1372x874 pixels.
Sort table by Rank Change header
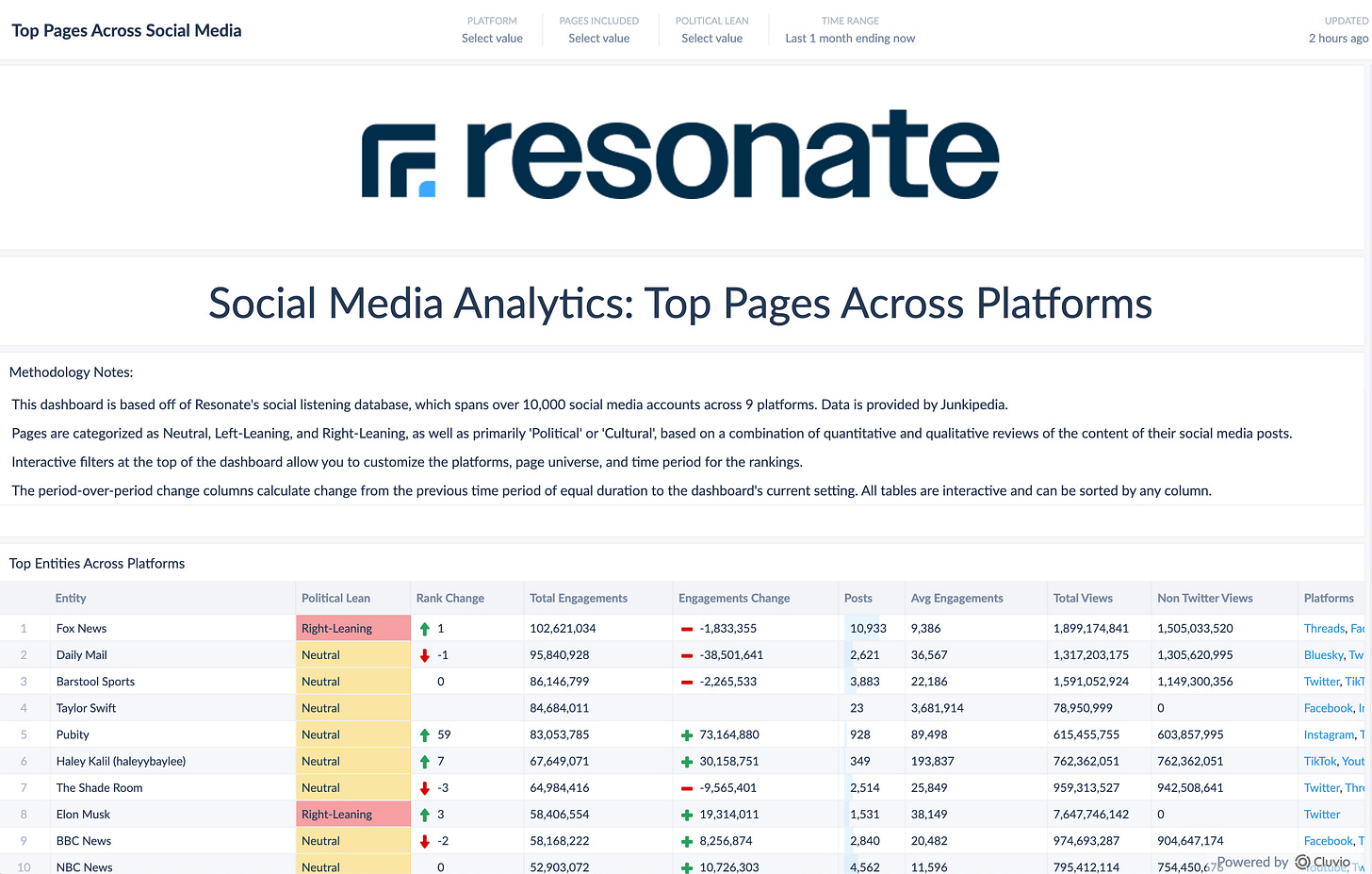[450, 598]
